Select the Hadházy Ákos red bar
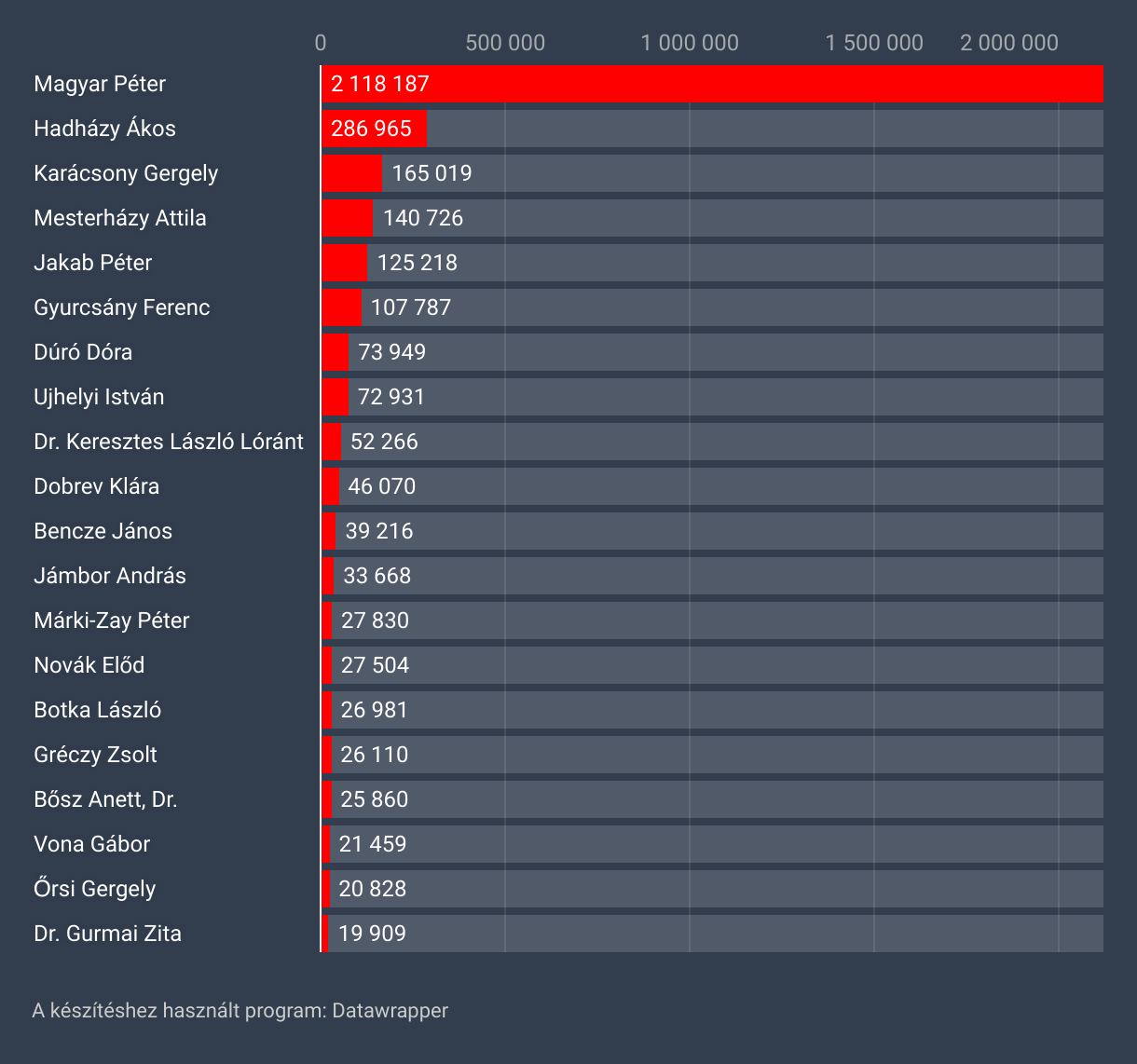The height and width of the screenshot is (1064, 1137). [374, 129]
